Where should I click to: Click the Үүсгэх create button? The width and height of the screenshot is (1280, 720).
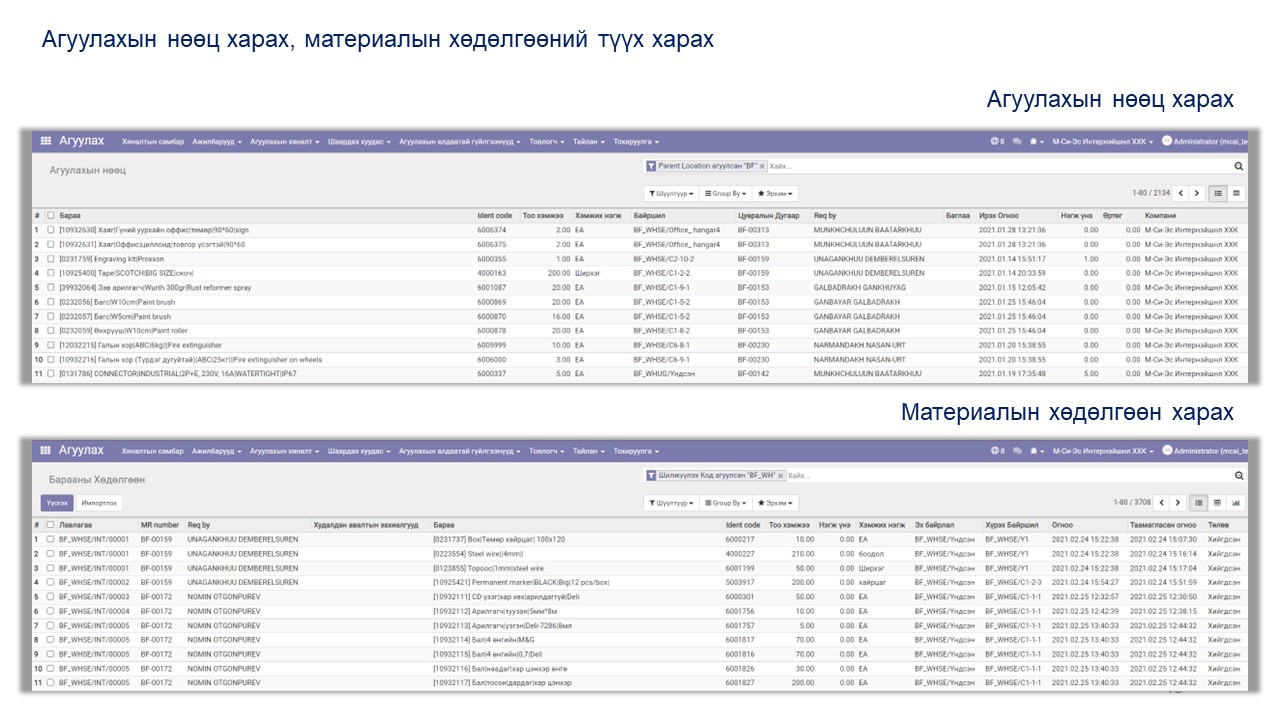point(58,503)
